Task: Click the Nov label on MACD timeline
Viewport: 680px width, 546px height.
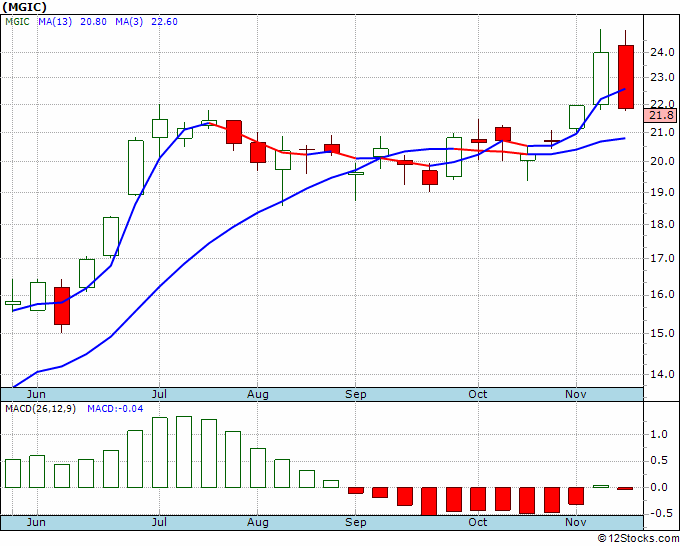Action: (576, 522)
